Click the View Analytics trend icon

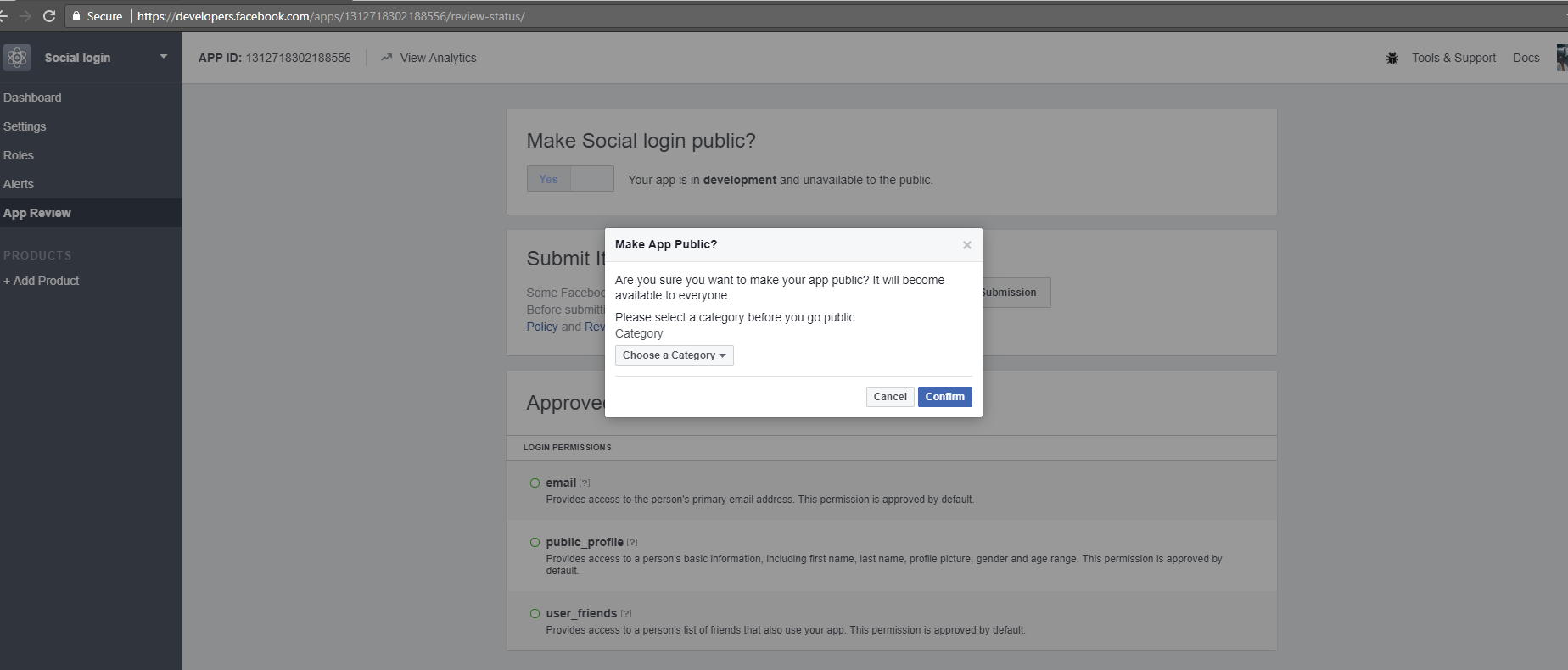coord(386,58)
